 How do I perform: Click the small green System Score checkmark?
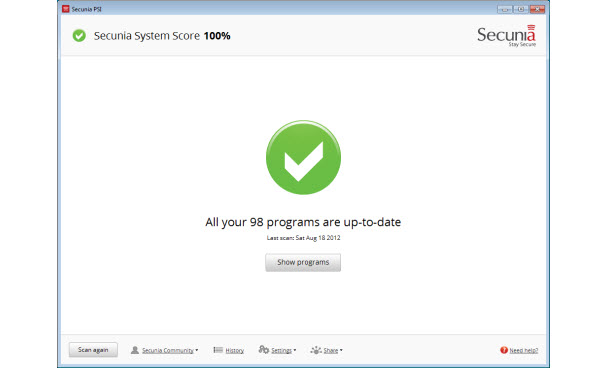coord(79,36)
